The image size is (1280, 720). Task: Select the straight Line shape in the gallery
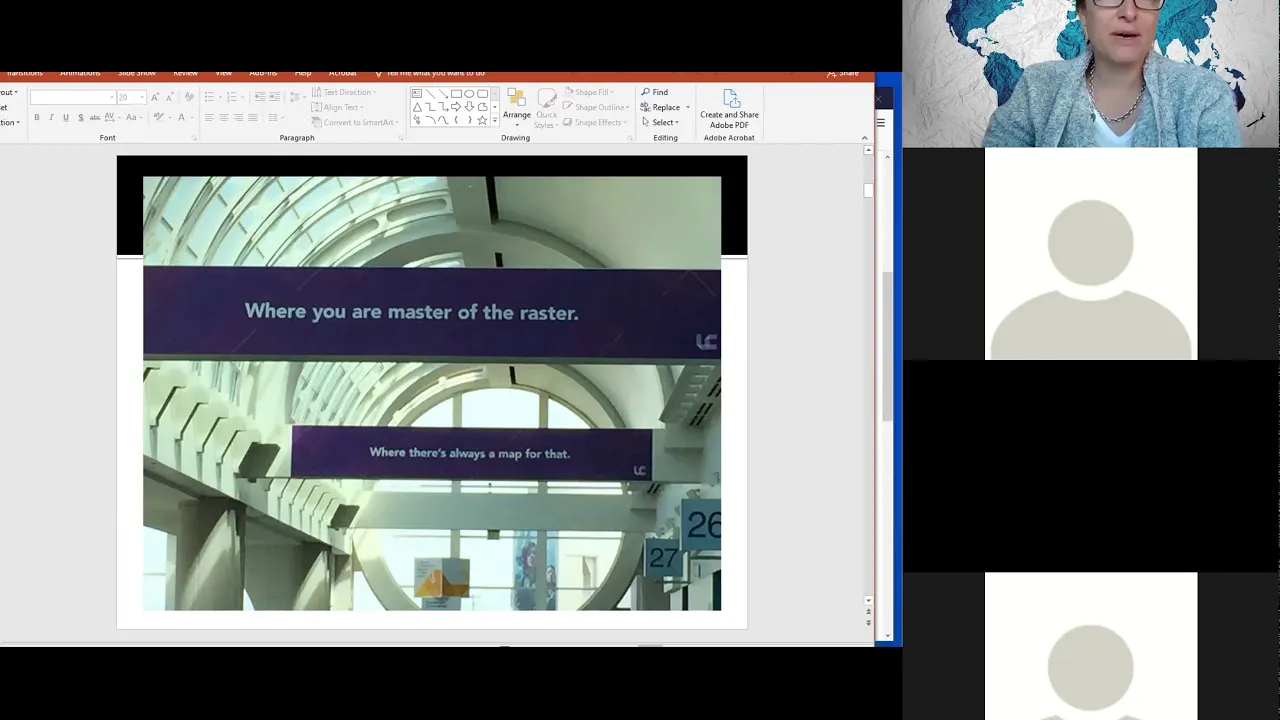point(430,94)
